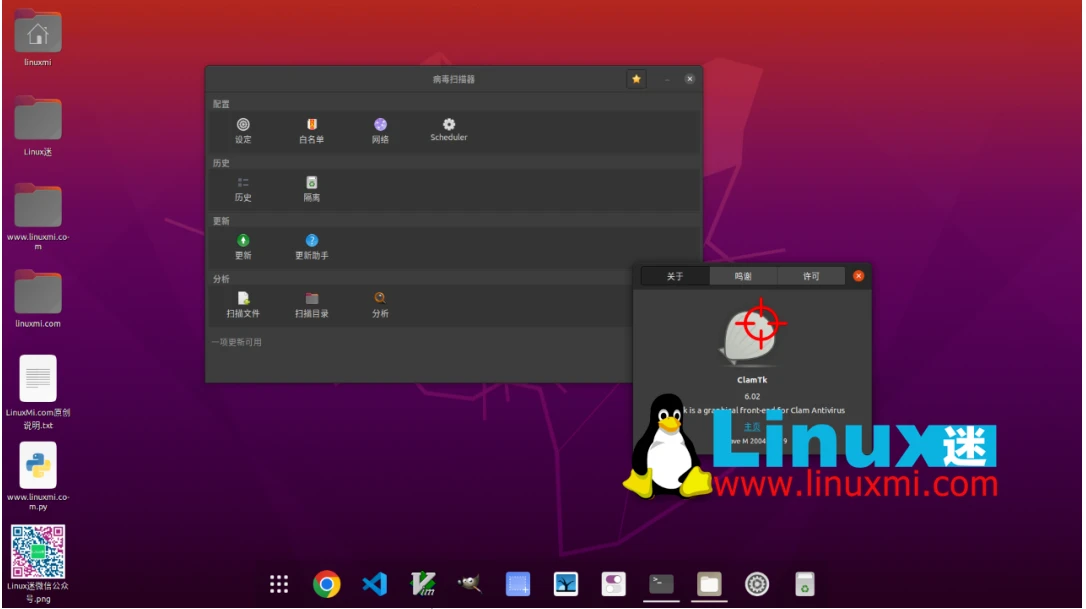
Task: Open the 网络 network settings
Action: (380, 129)
